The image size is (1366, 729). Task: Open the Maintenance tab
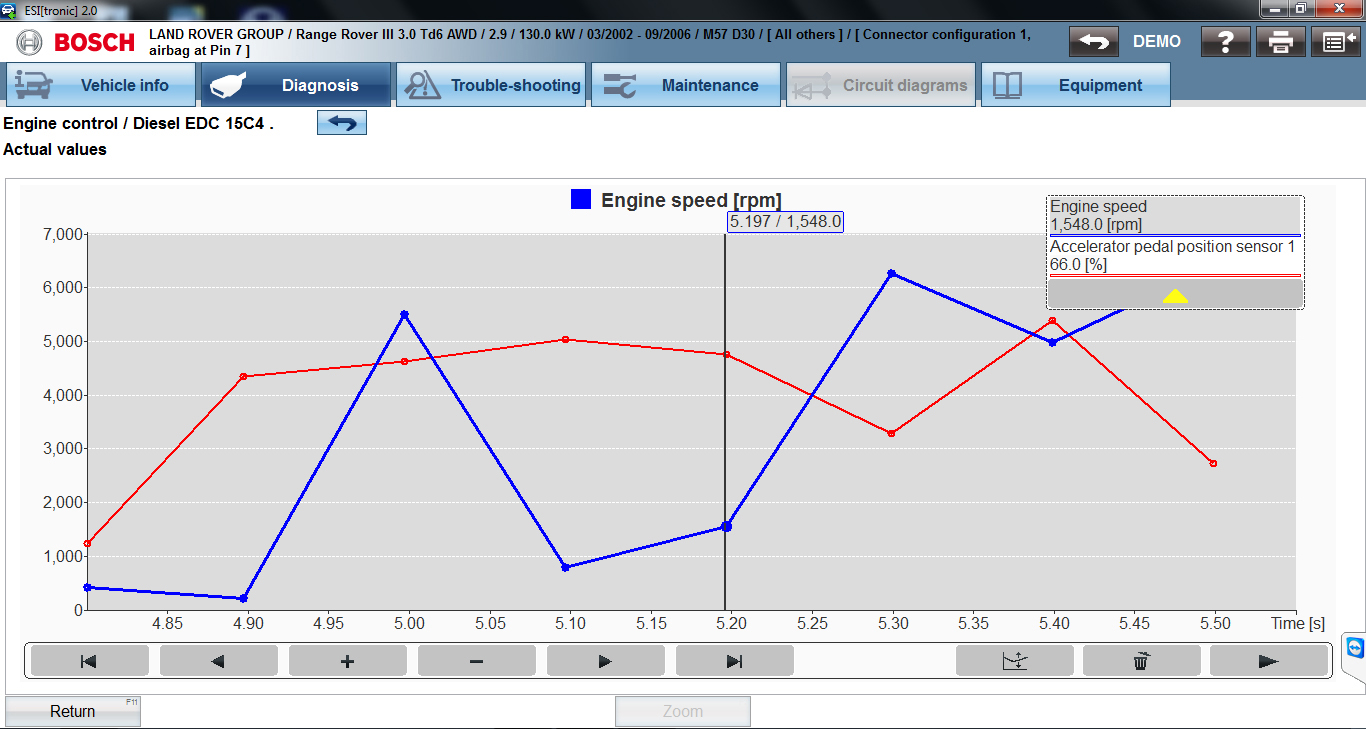coord(686,86)
